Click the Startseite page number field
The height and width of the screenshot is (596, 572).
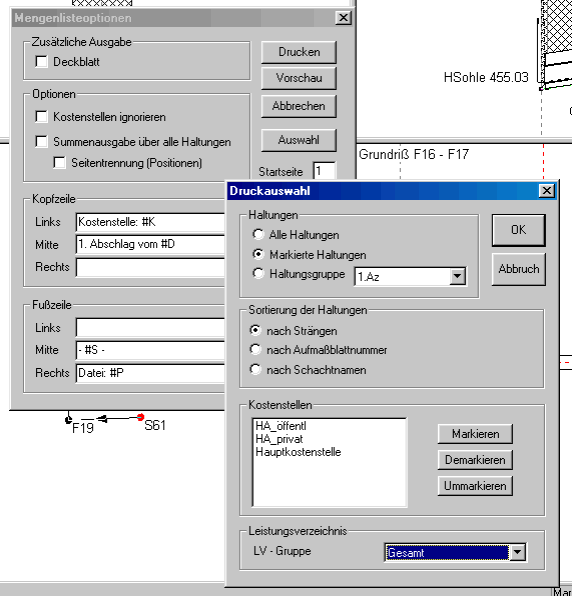324,171
